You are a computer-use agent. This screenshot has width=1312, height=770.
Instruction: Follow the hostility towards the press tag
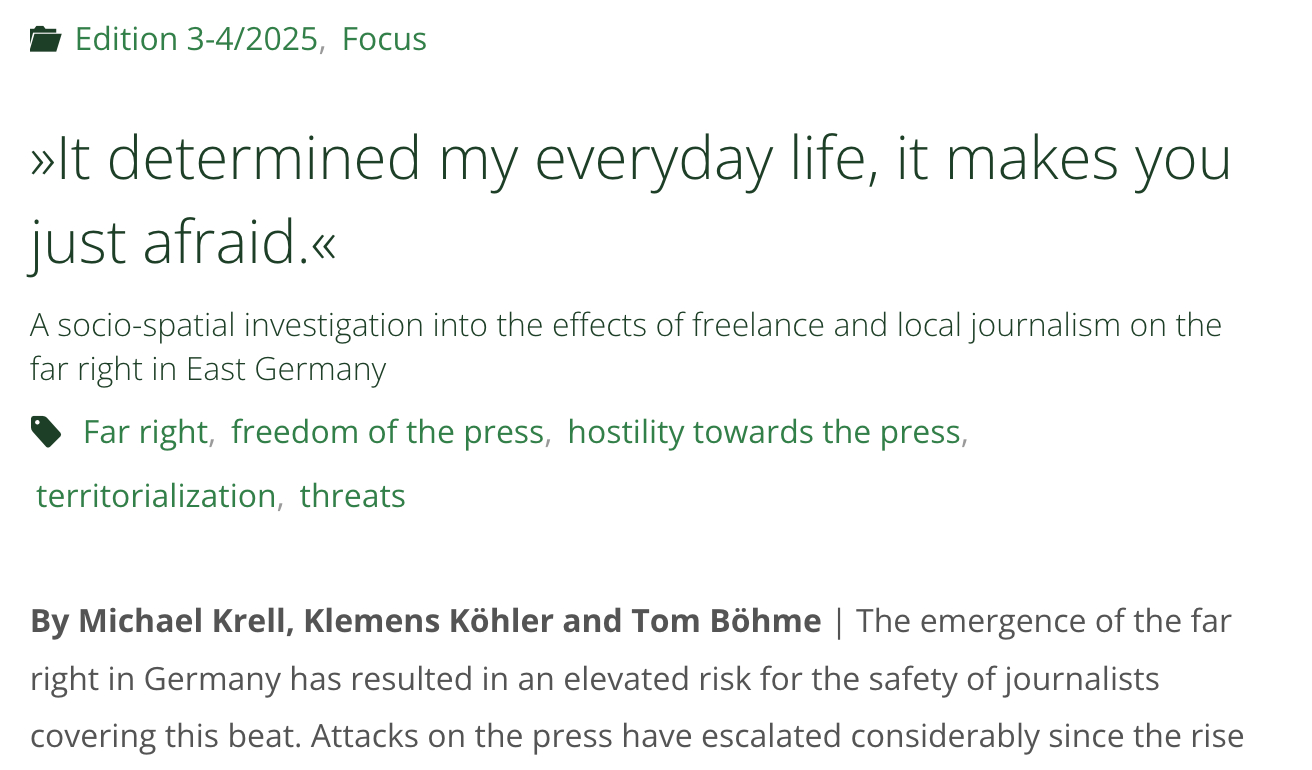[764, 432]
